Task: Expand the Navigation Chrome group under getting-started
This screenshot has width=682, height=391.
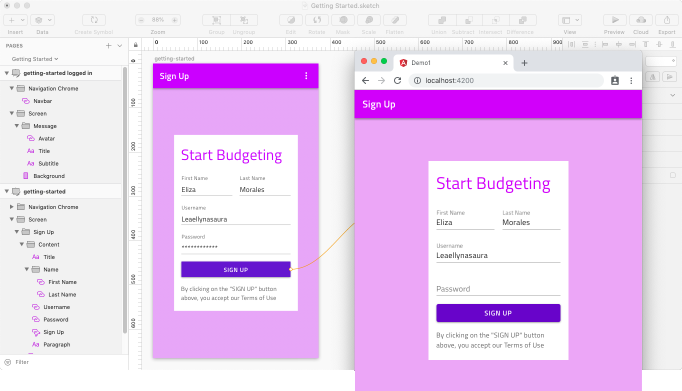Action: click(12, 207)
